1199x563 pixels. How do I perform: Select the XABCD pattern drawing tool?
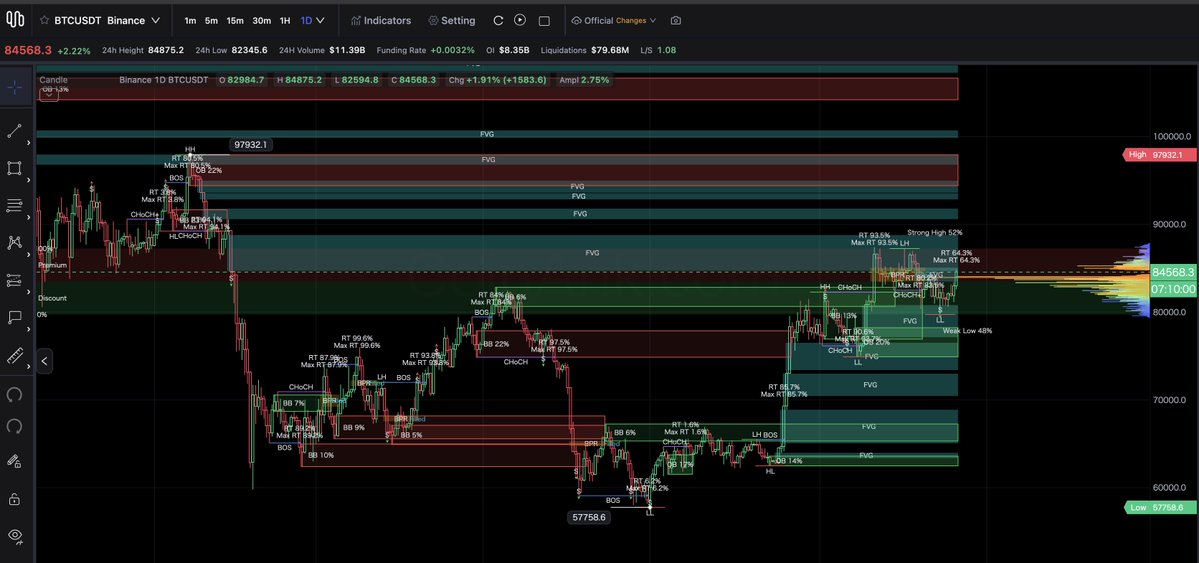14,242
